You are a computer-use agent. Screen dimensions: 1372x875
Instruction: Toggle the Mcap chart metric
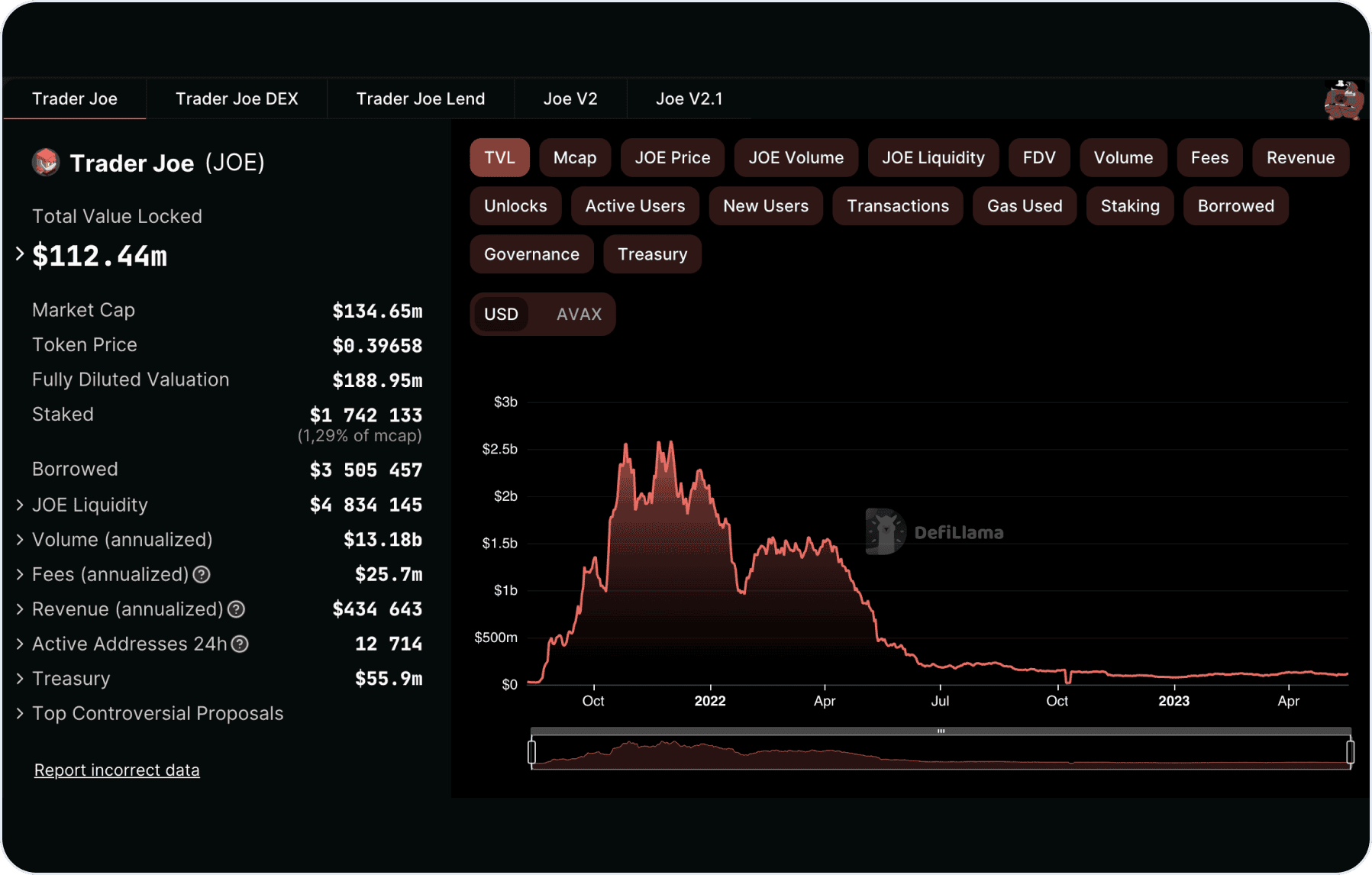pyautogui.click(x=575, y=157)
